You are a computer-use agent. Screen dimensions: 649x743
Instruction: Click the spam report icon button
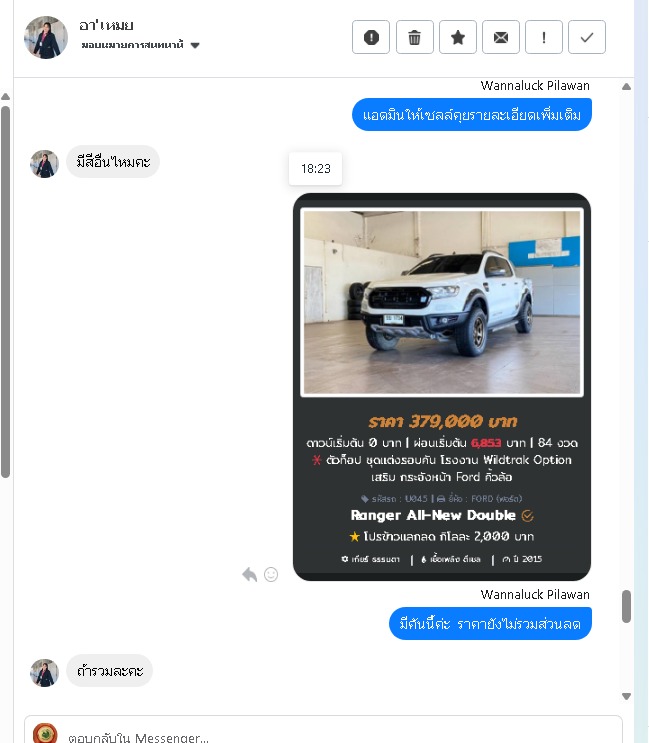tap(371, 37)
